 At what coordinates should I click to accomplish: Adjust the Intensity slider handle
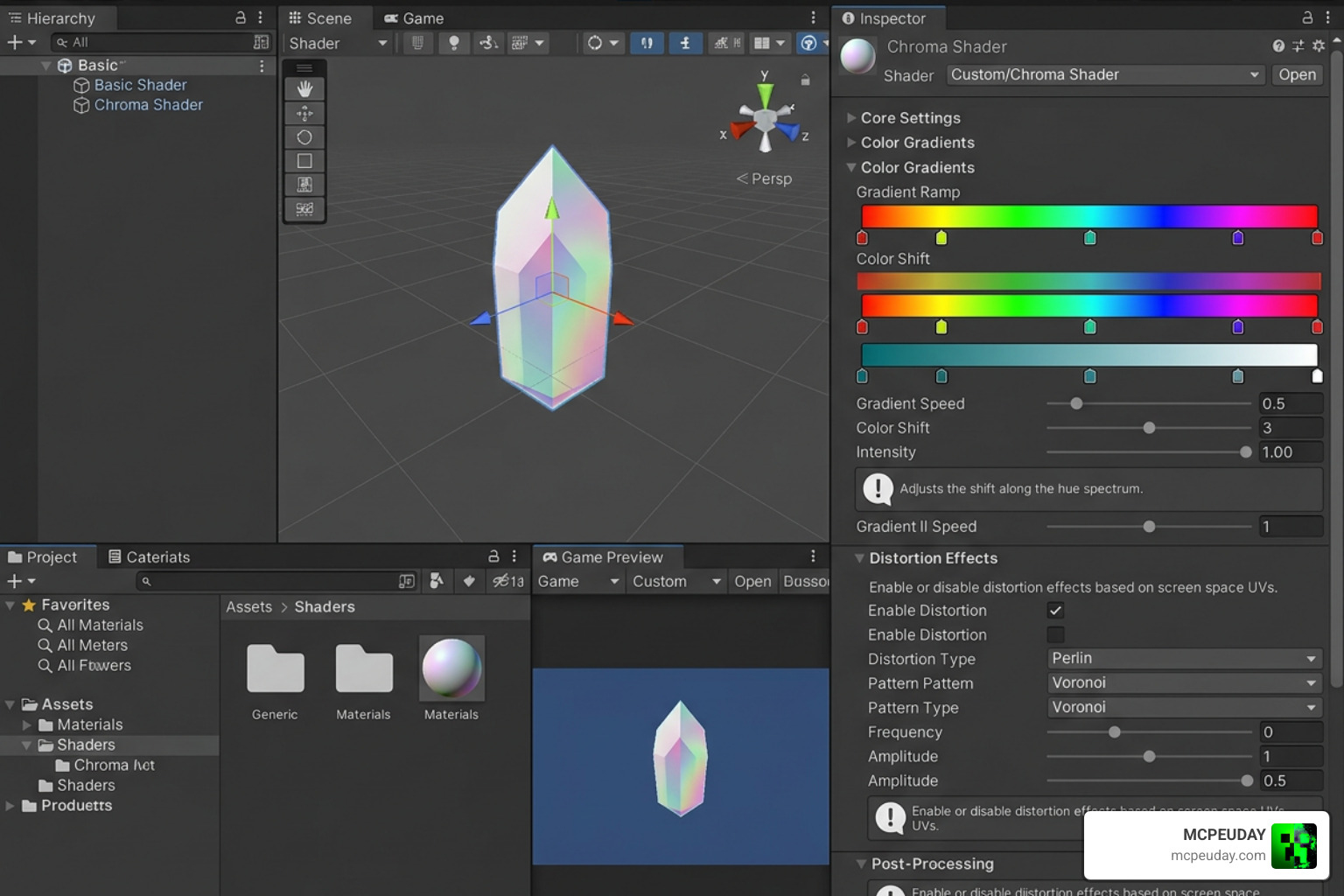[1246, 452]
